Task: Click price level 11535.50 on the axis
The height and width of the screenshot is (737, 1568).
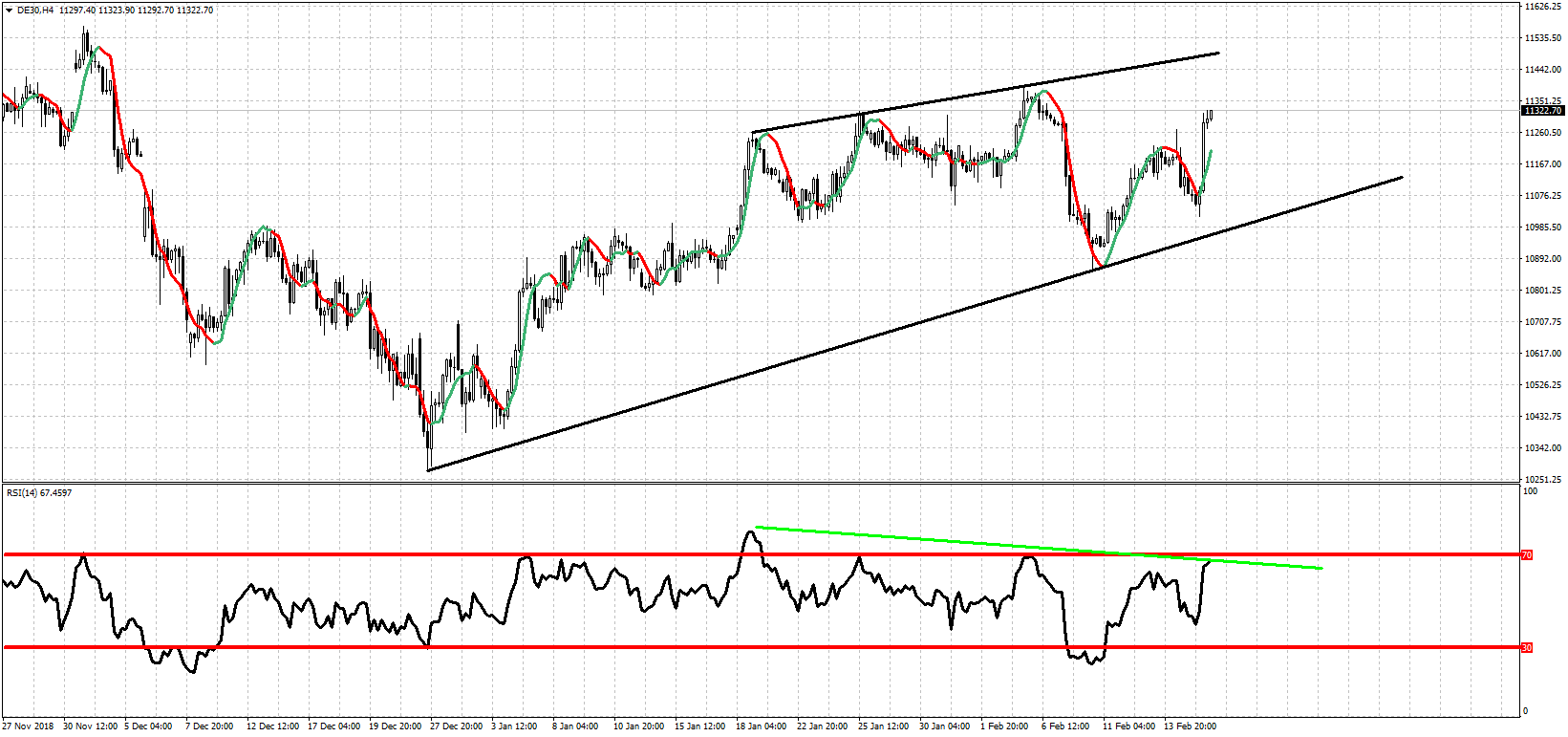Action: point(1543,38)
